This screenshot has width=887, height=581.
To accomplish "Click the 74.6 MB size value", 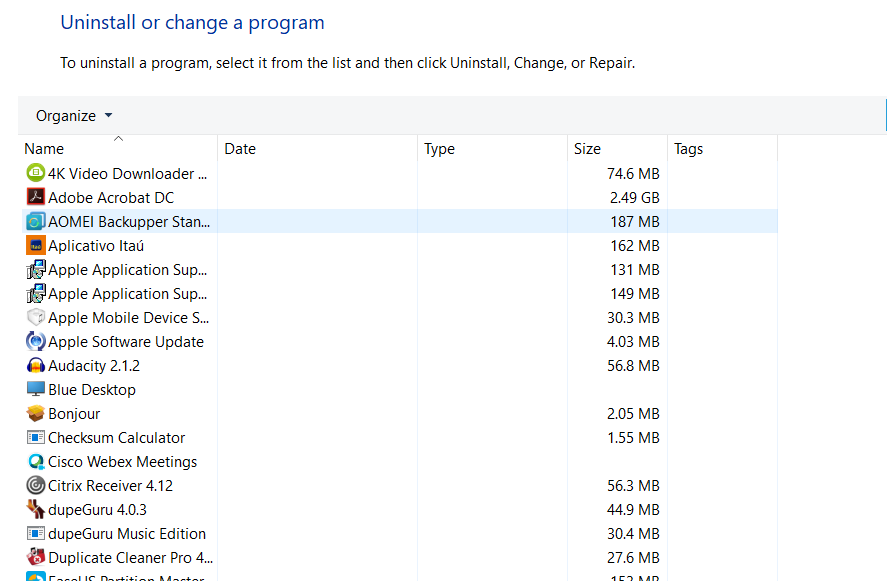I will [x=633, y=174].
